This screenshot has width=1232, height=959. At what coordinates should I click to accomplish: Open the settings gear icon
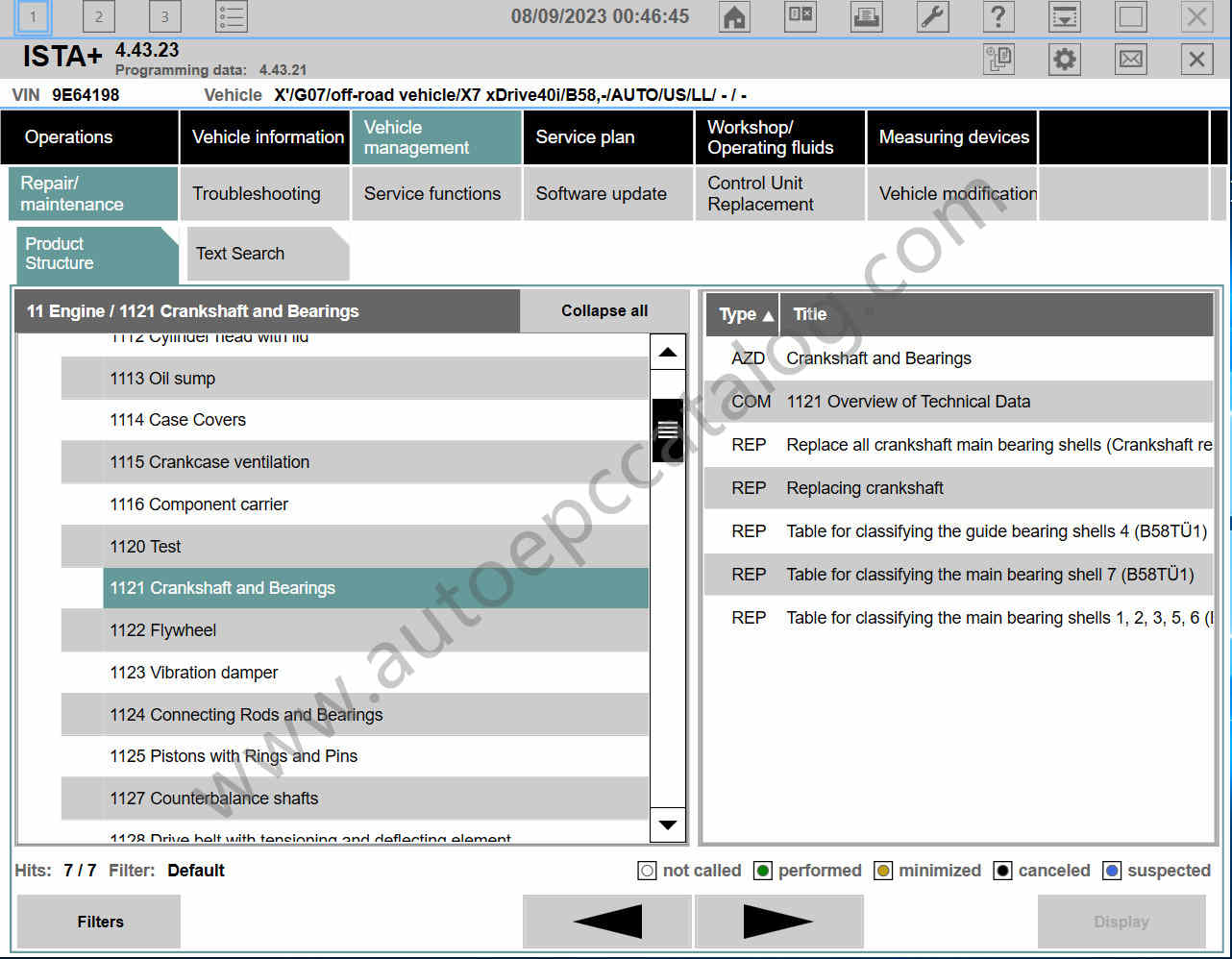[x=1065, y=60]
